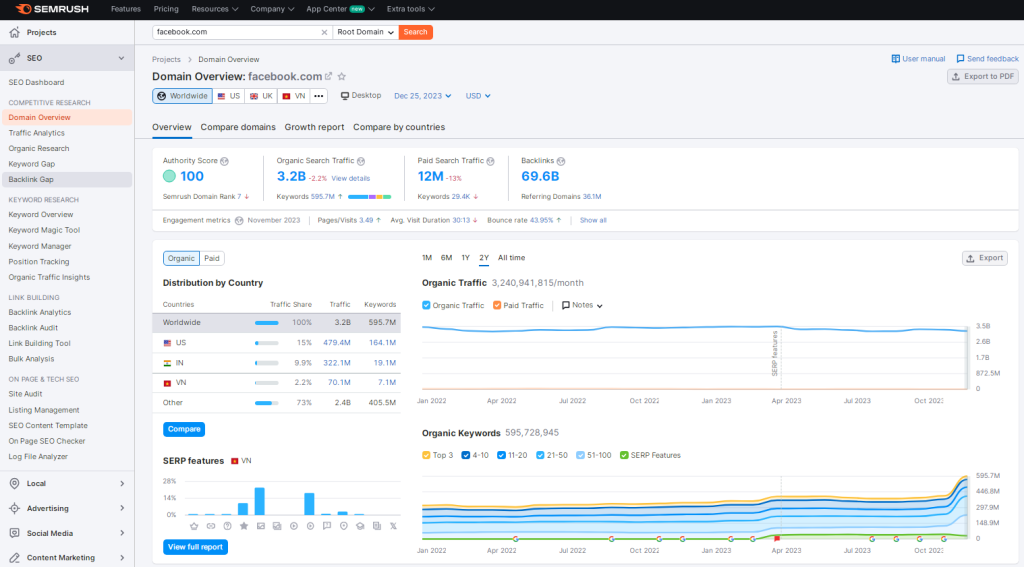Click Engagement metrics info icon

click(239, 221)
